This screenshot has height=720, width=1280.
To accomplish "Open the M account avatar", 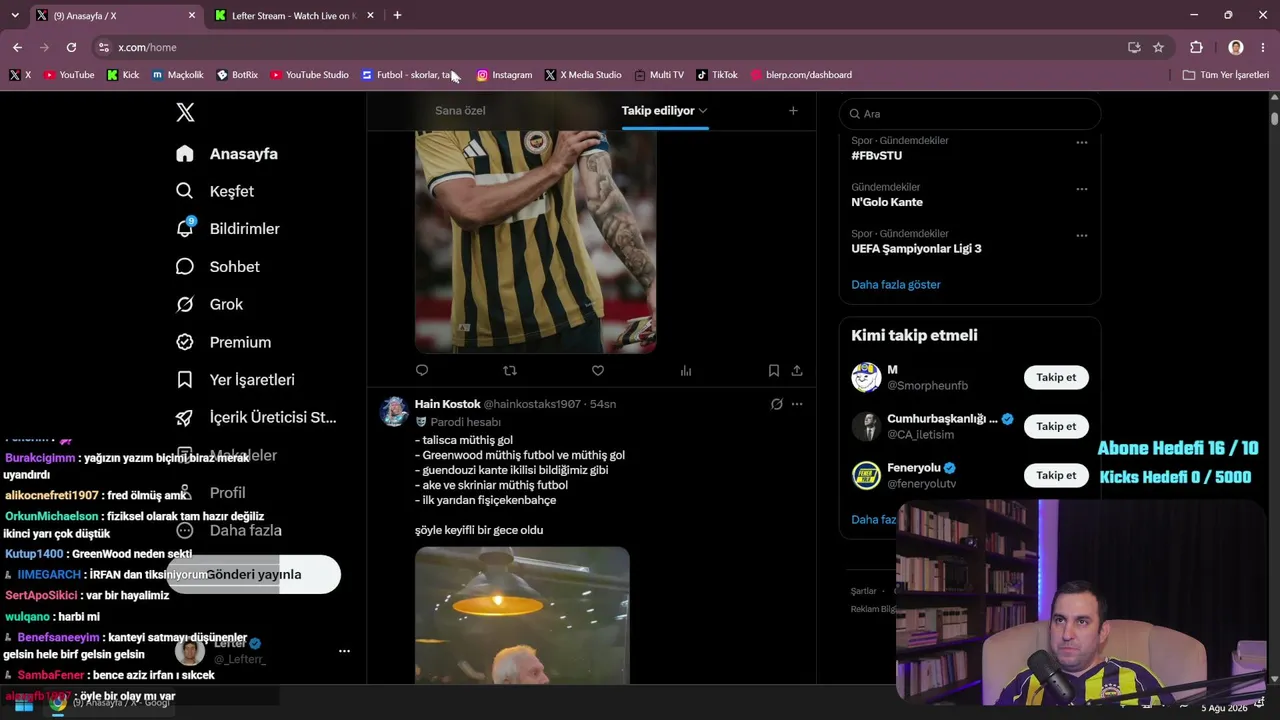I will point(866,377).
